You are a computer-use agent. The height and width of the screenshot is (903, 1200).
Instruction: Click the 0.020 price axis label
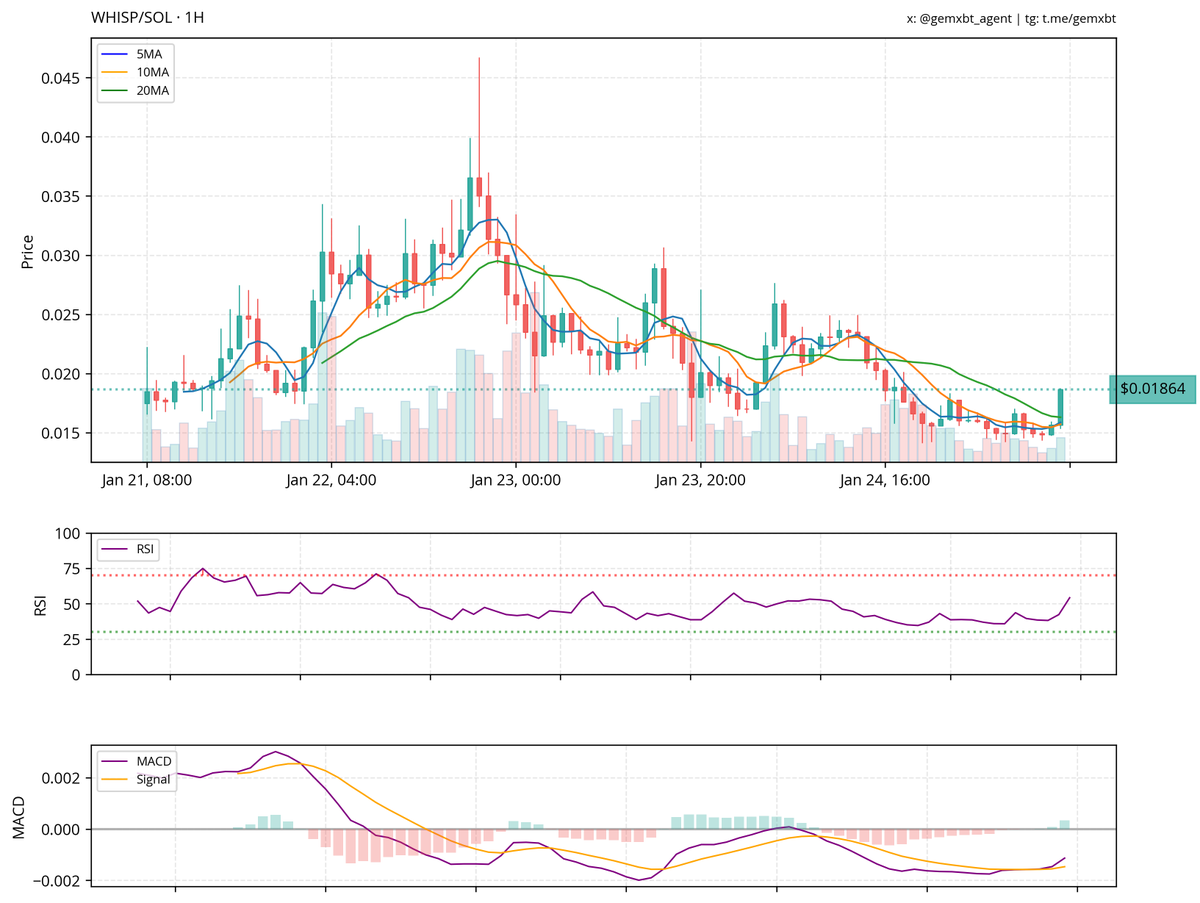click(62, 374)
